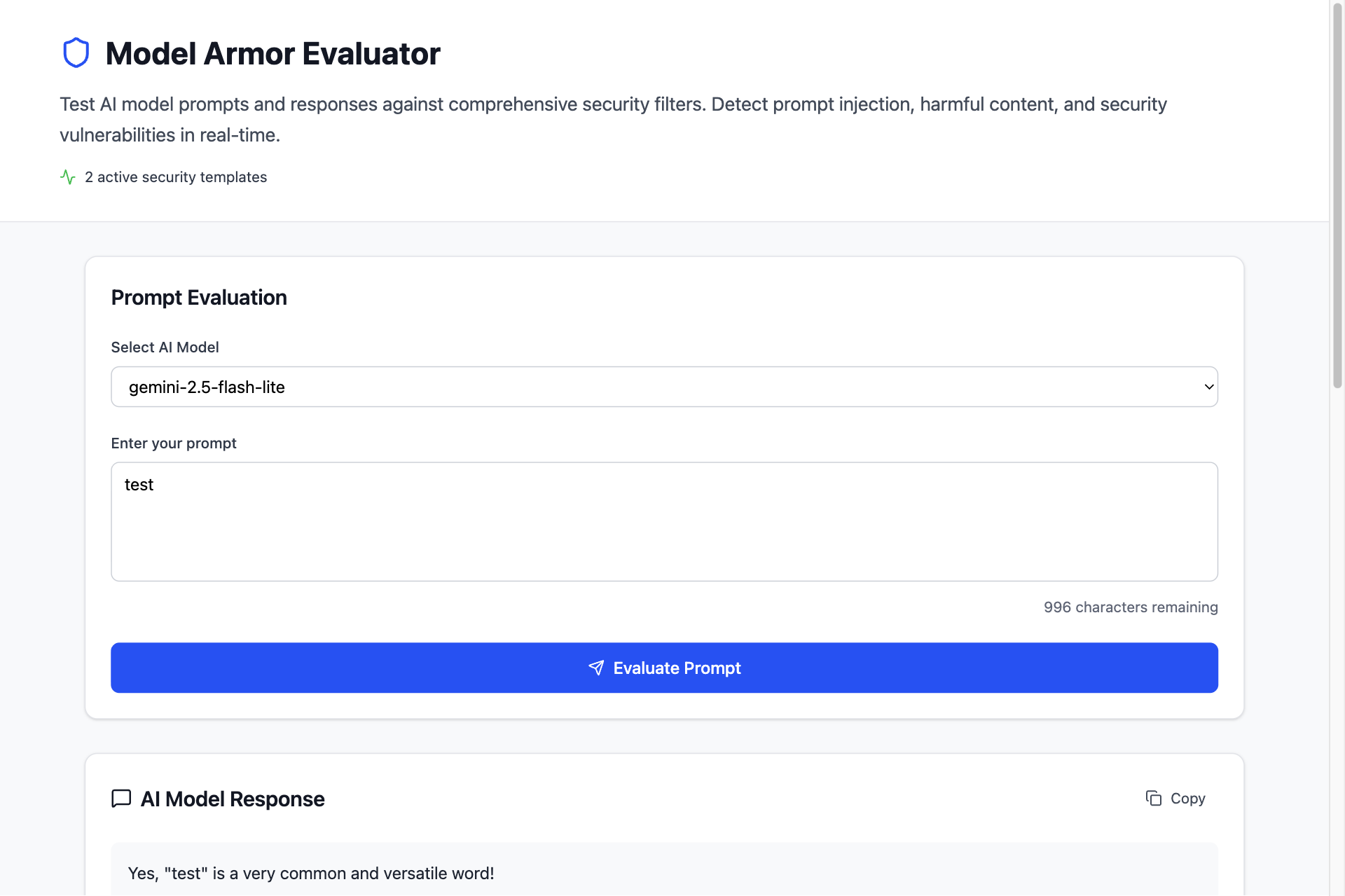Click the green activity pulse icon
Image resolution: width=1345 pixels, height=896 pixels.
click(x=68, y=177)
